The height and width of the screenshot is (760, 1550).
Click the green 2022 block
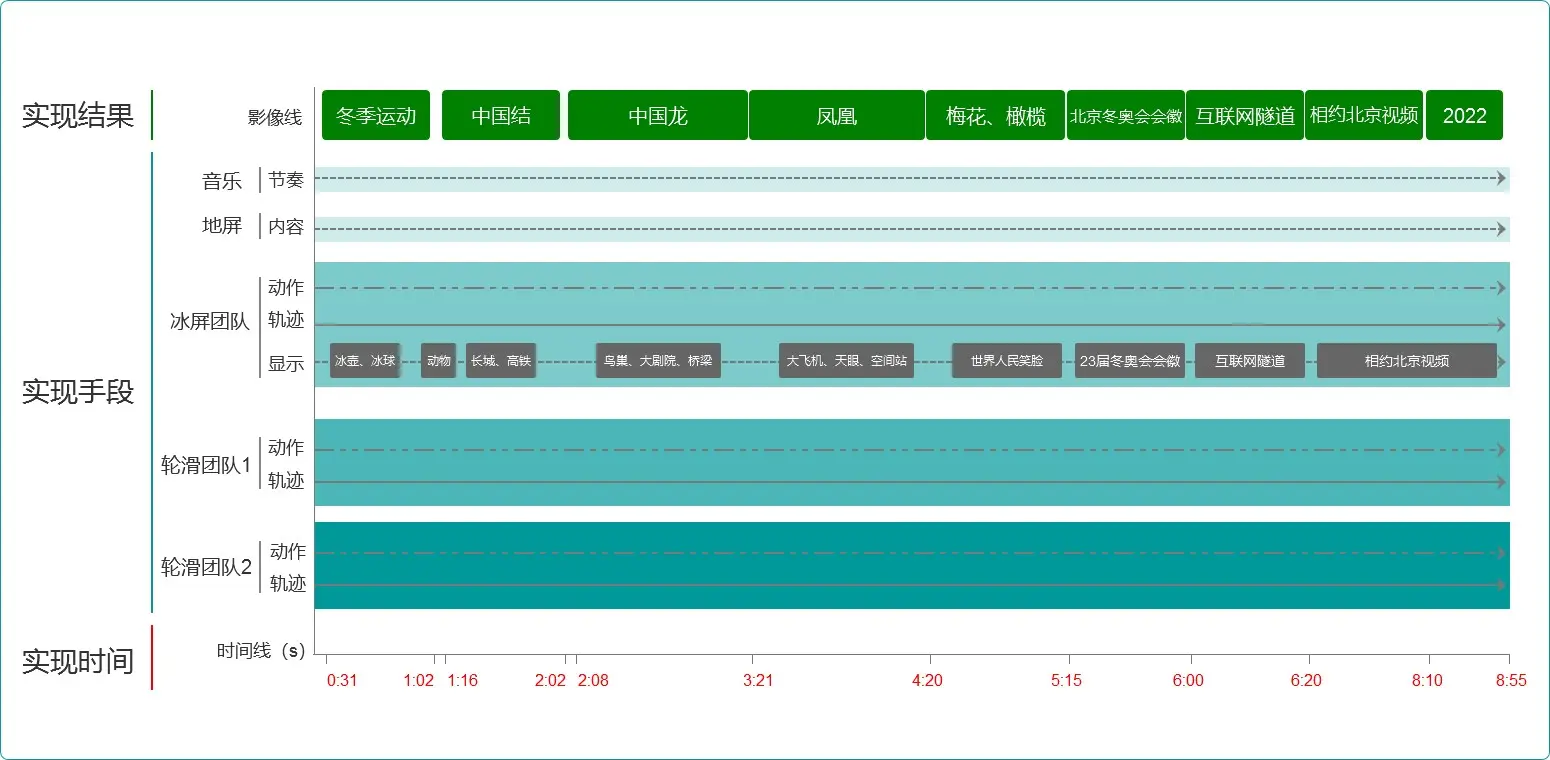1464,115
